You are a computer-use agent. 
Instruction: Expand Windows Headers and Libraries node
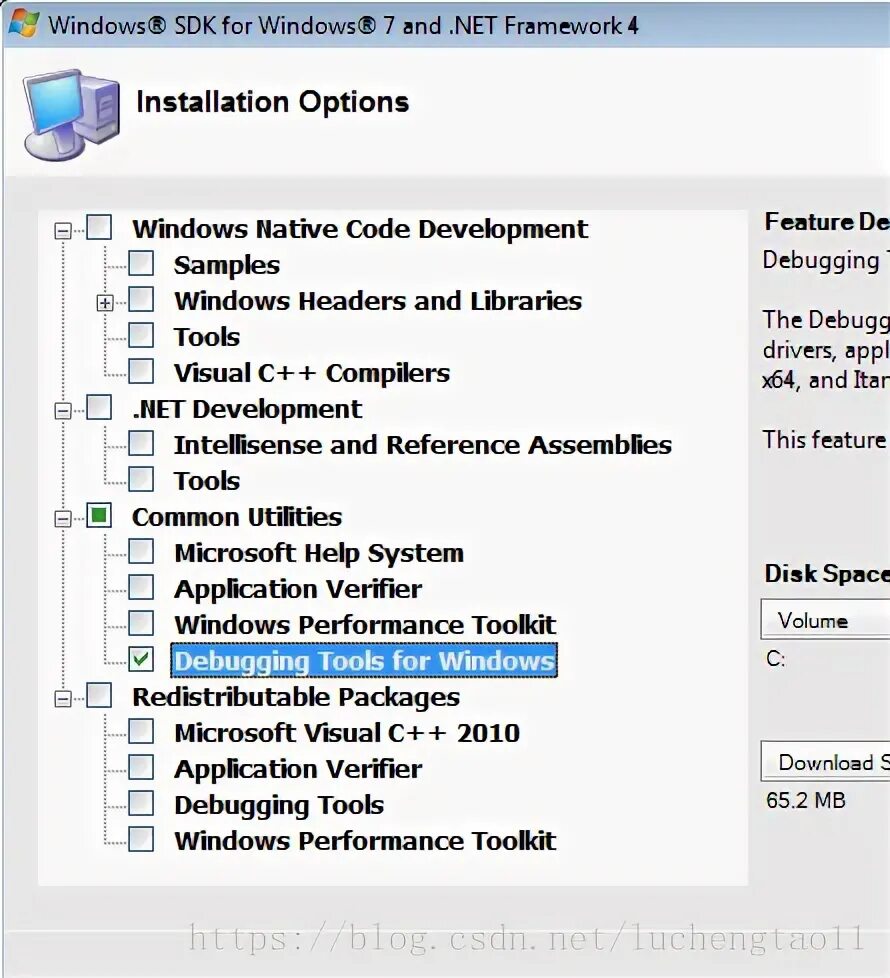105,302
